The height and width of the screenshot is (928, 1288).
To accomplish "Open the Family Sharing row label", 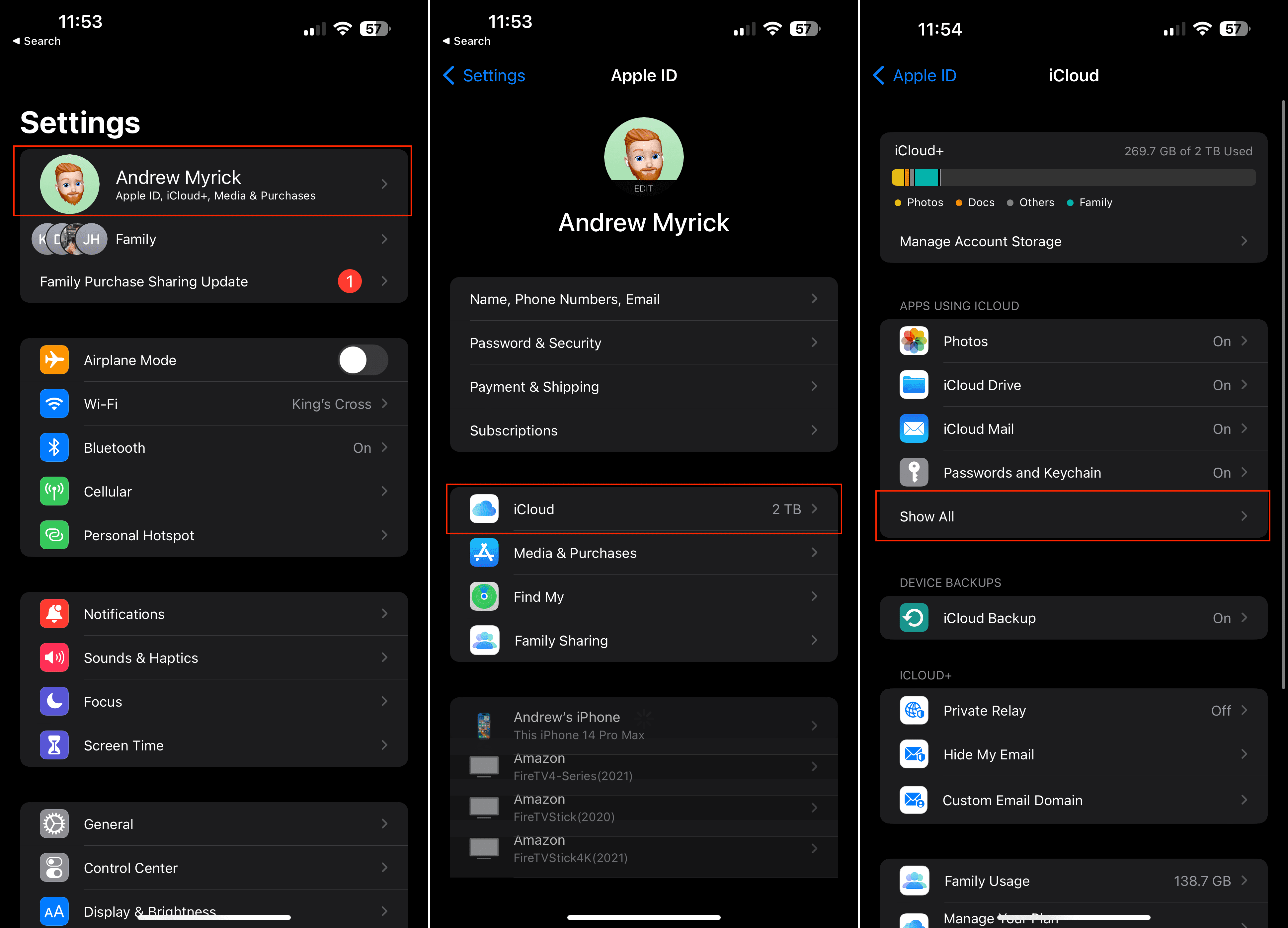I will click(561, 641).
